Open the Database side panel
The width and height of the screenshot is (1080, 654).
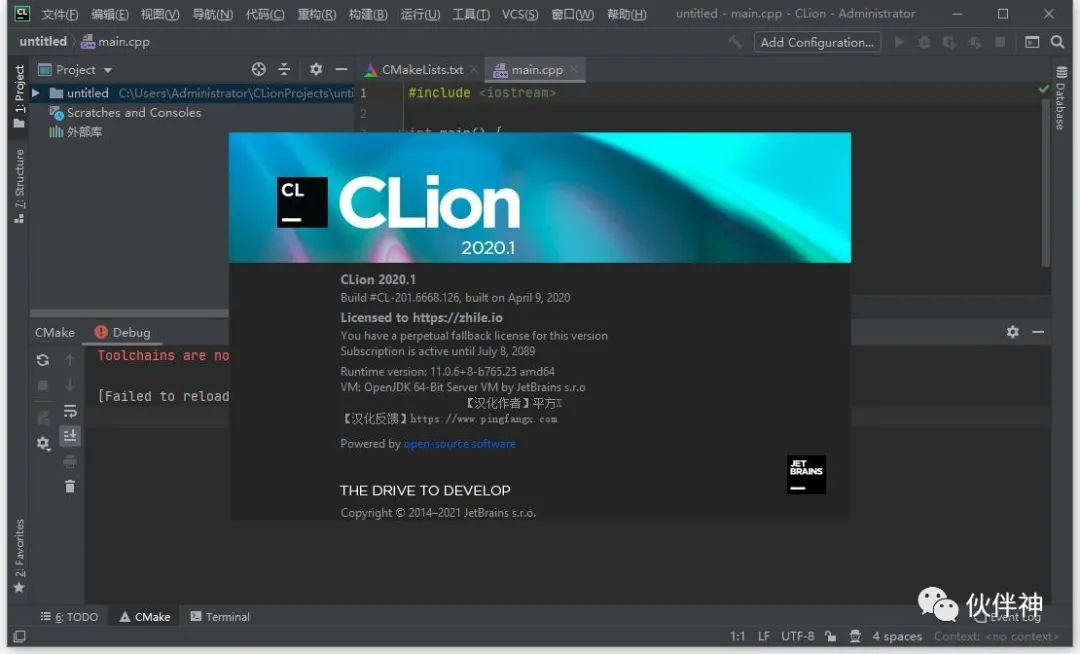coord(1061,98)
